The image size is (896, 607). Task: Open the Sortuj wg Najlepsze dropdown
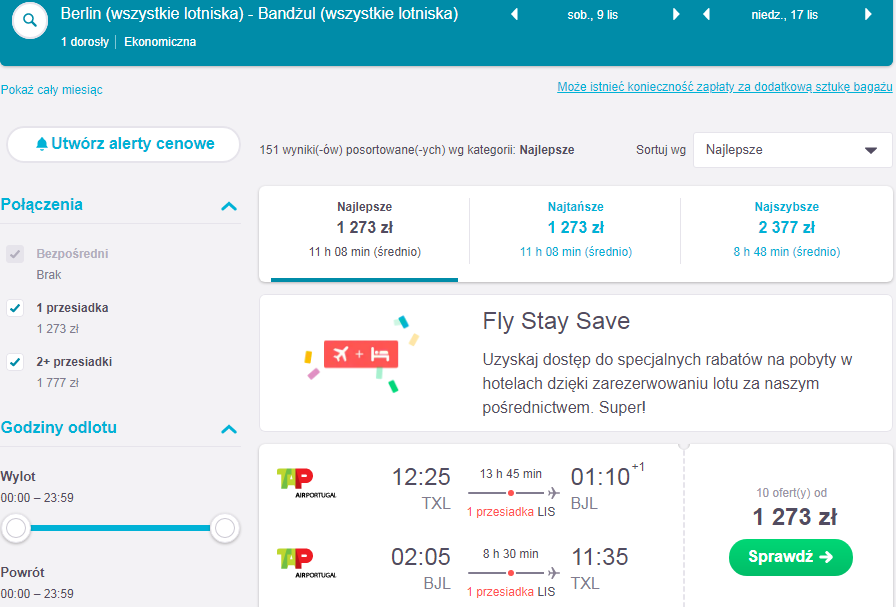click(793, 150)
